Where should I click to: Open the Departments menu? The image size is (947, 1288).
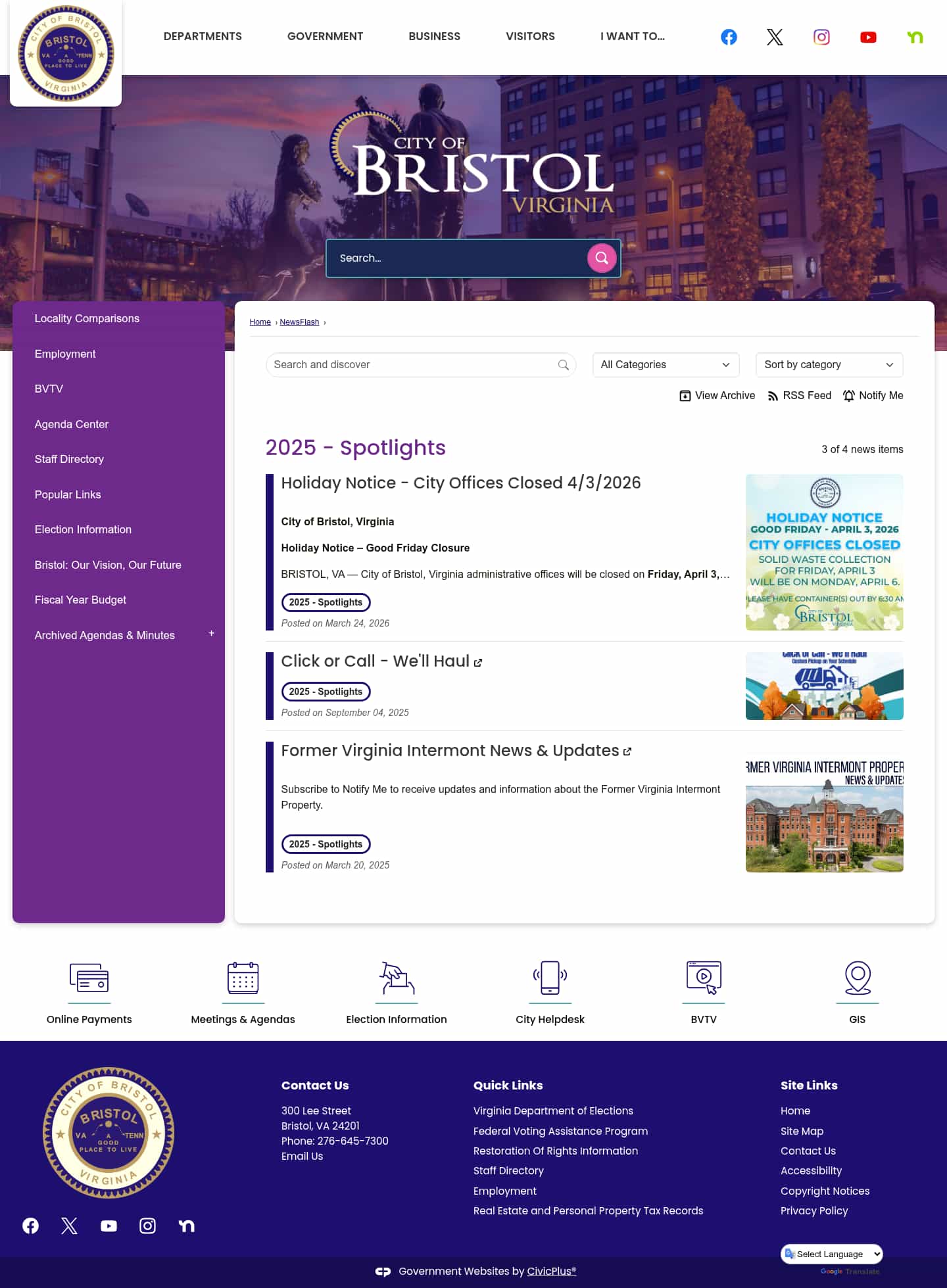(203, 37)
